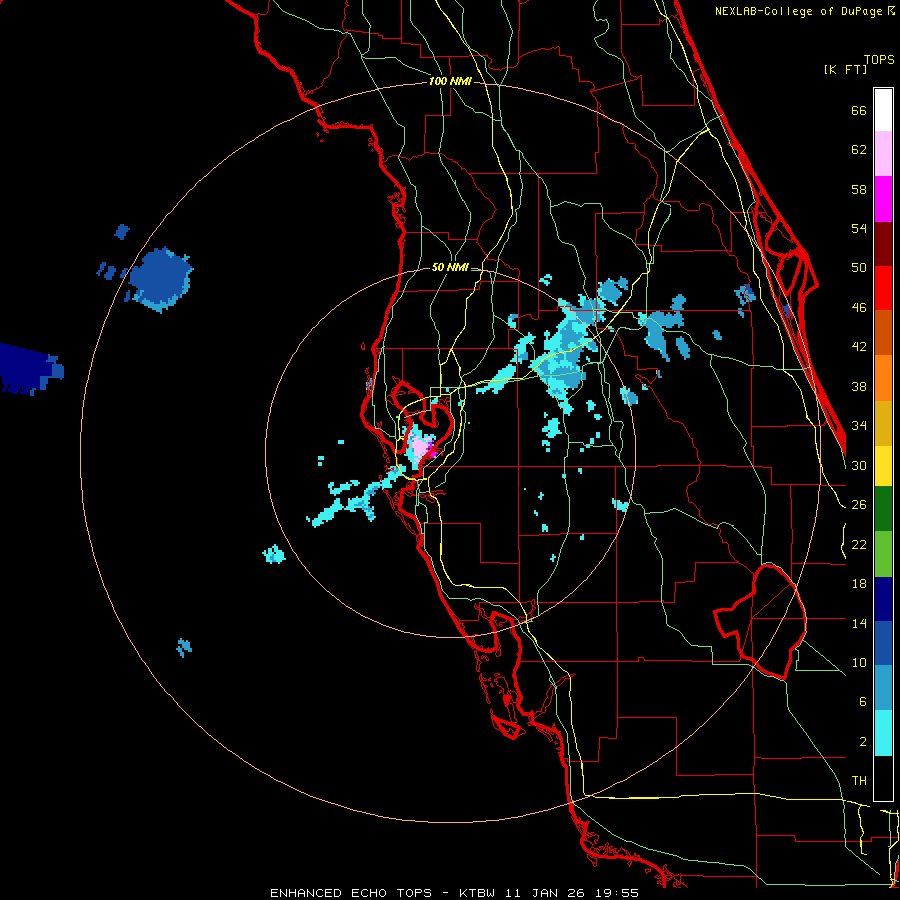Click the 18 legend value
The image size is (900, 900).
(x=859, y=584)
